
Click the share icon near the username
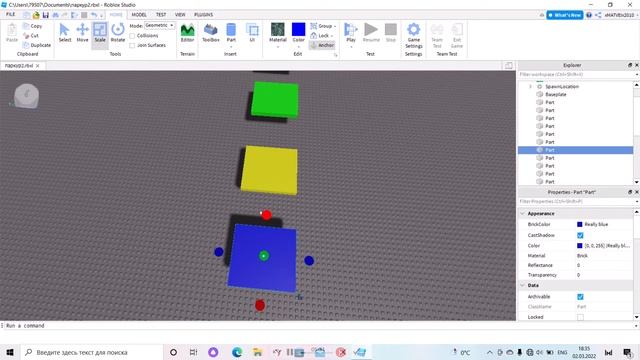pos(598,15)
